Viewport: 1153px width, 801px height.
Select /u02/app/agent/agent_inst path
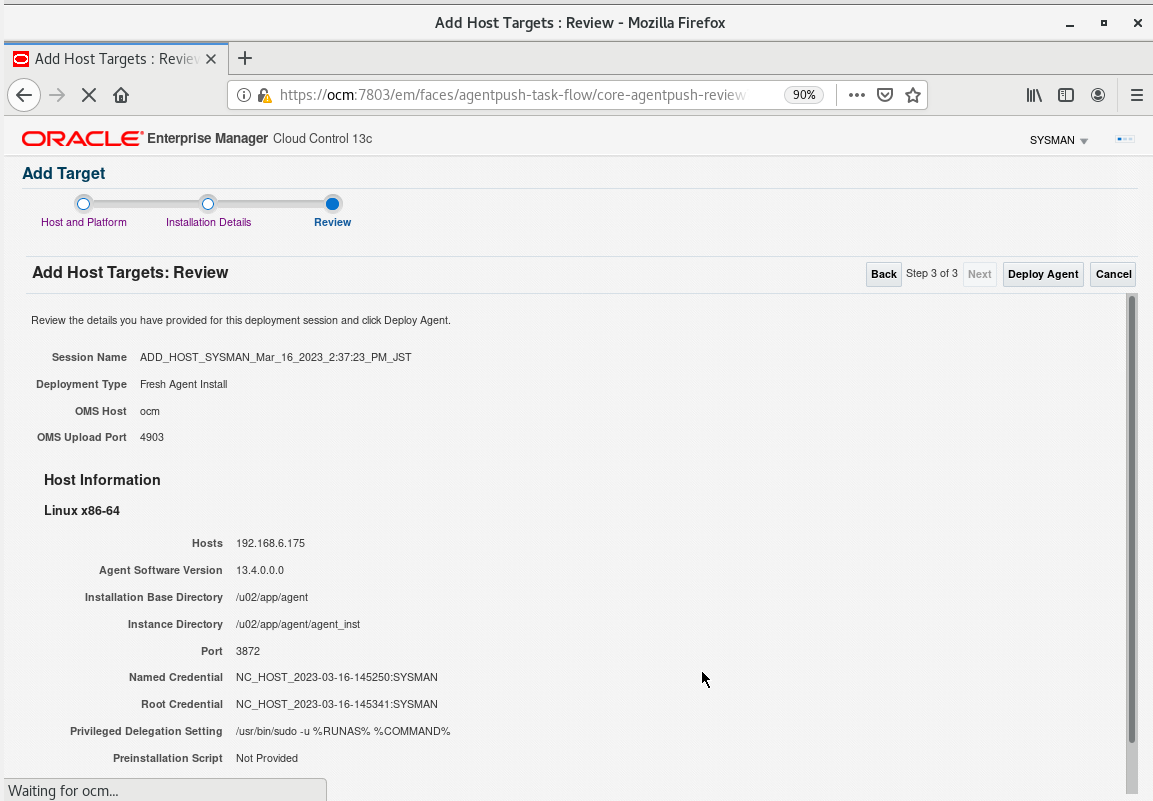click(x=298, y=624)
